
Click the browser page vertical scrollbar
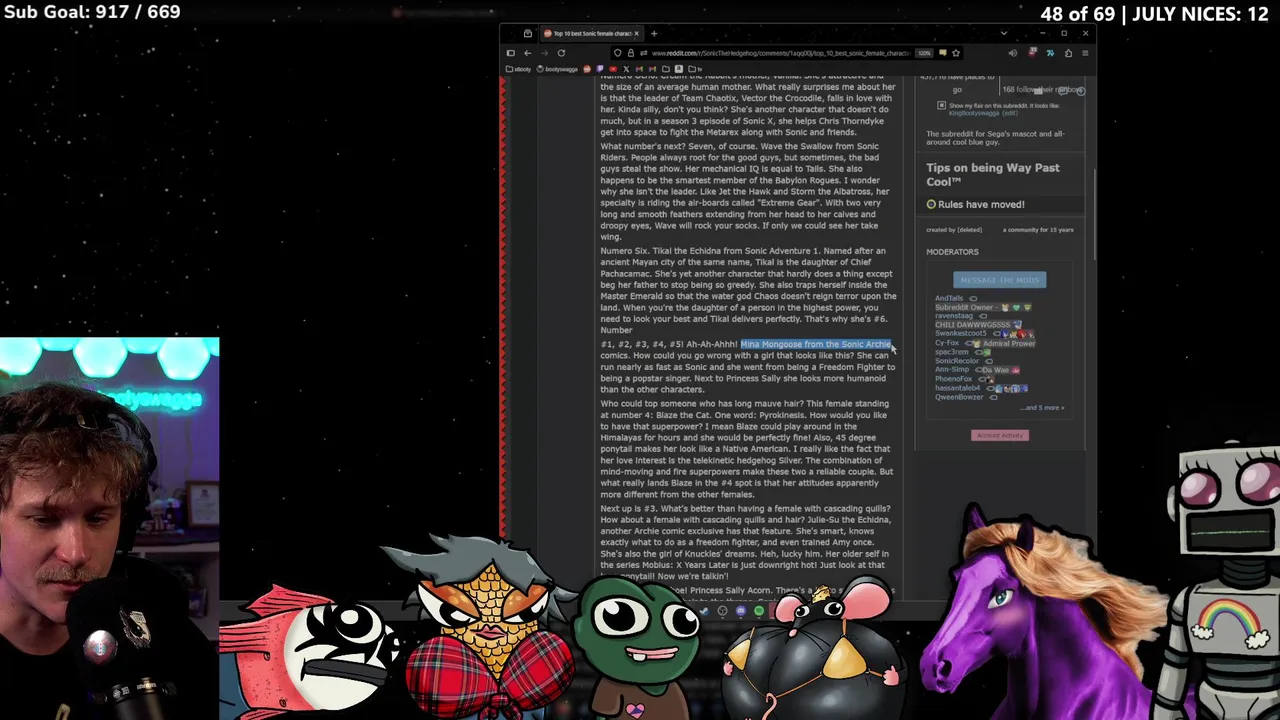[1094, 215]
